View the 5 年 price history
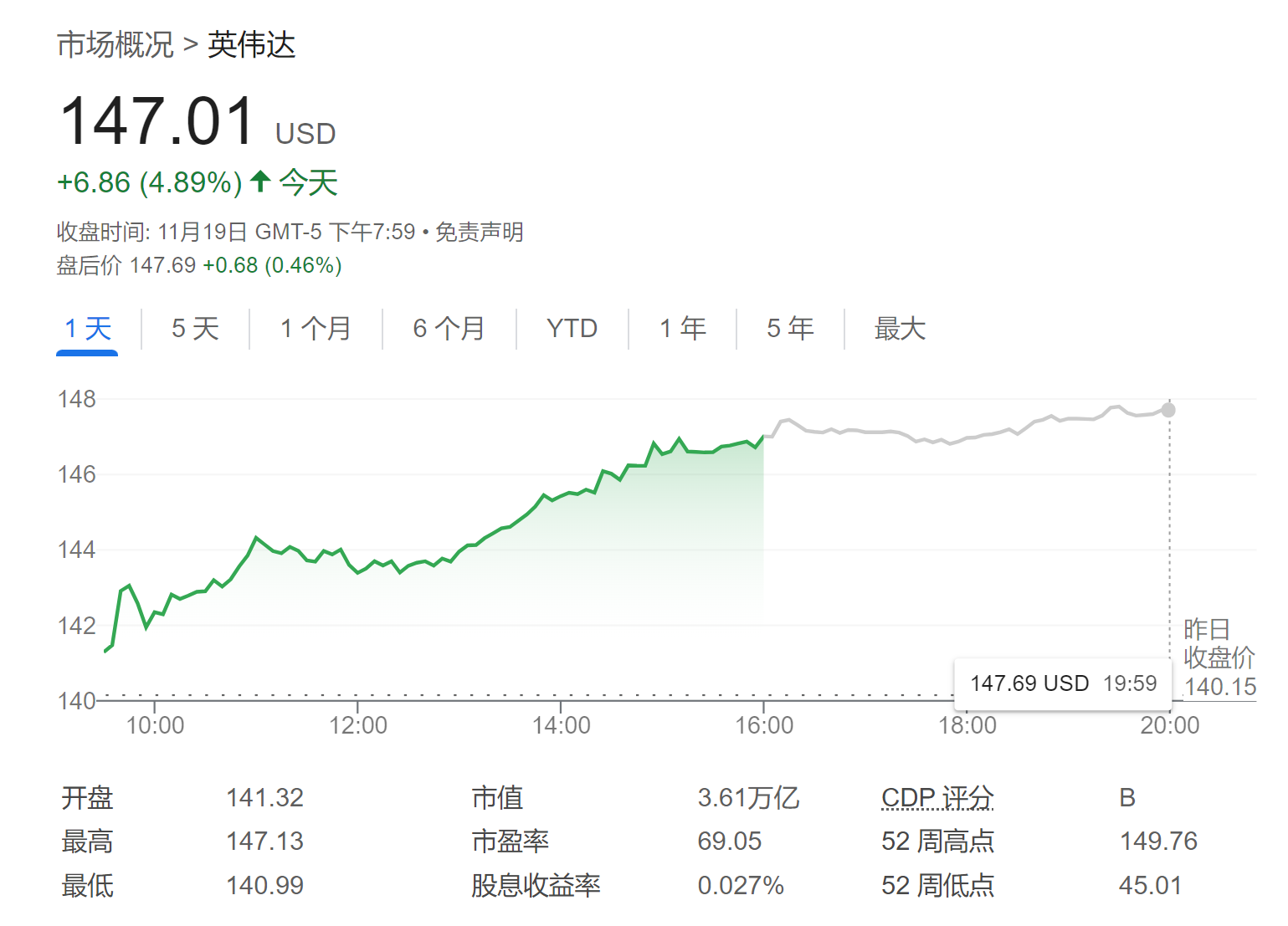 click(790, 329)
